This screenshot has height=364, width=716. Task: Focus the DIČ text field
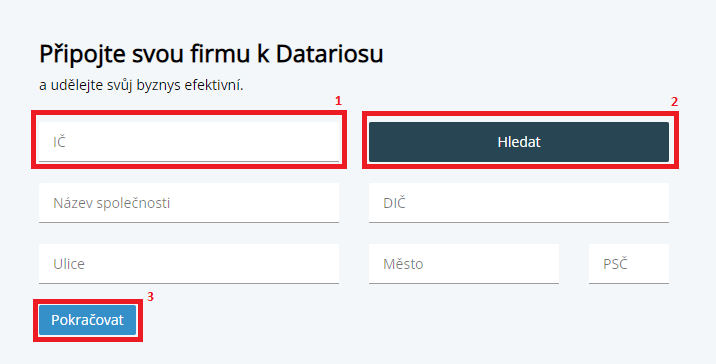[519, 203]
